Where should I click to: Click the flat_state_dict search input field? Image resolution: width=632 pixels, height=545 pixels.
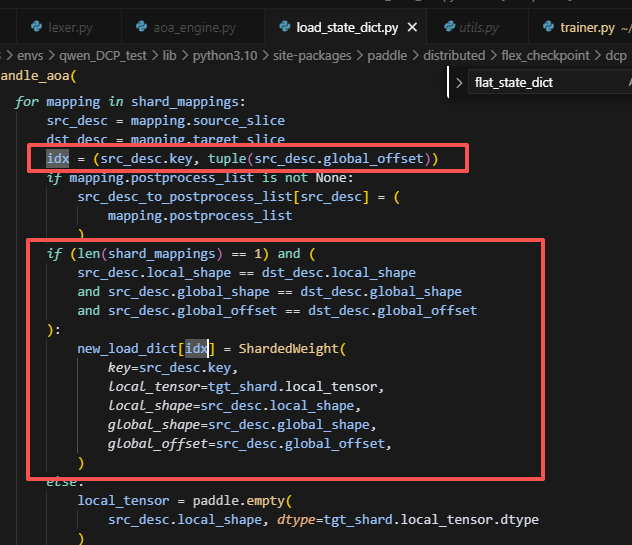coord(545,83)
